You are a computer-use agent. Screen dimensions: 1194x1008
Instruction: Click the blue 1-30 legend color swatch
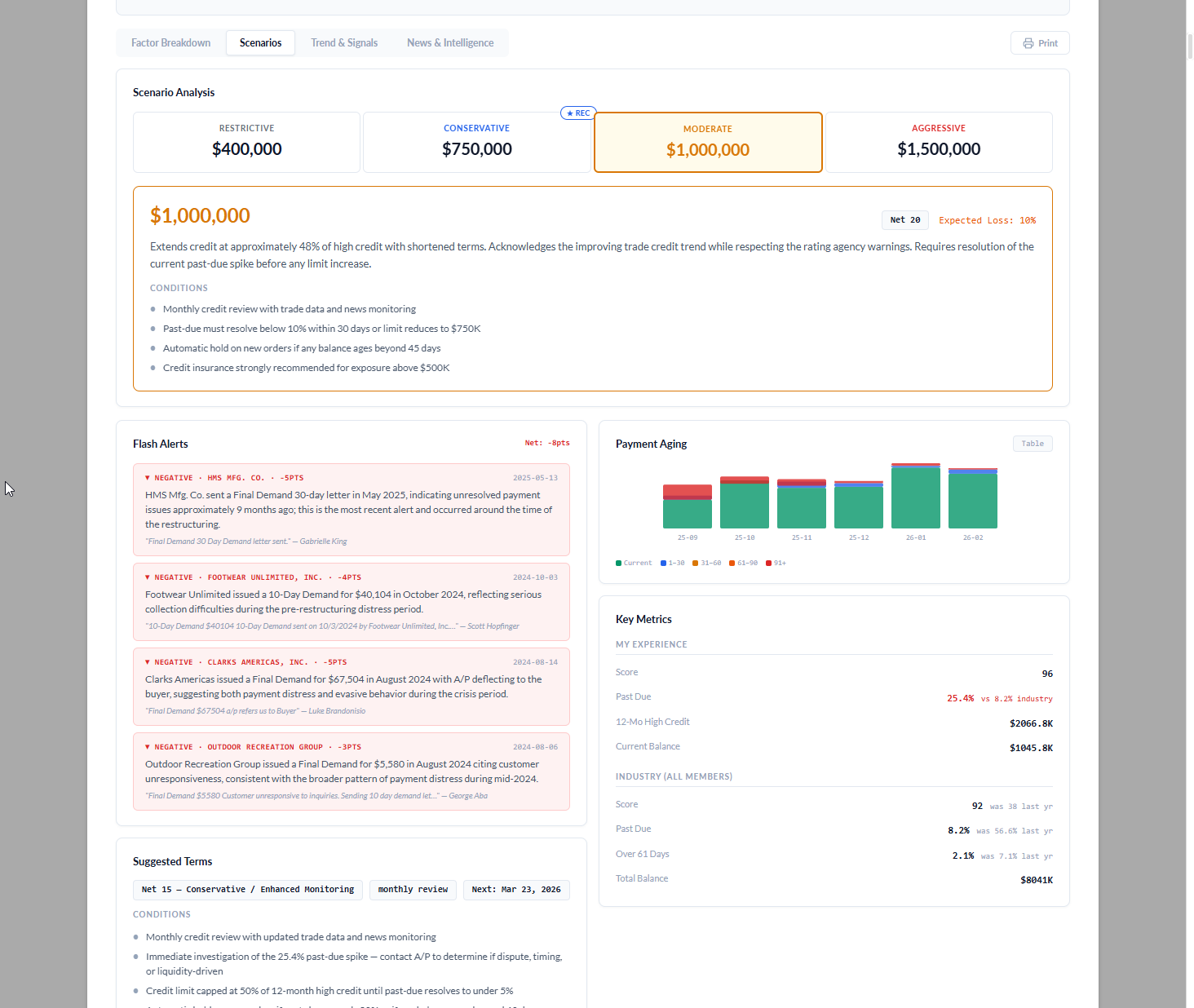[x=664, y=563]
